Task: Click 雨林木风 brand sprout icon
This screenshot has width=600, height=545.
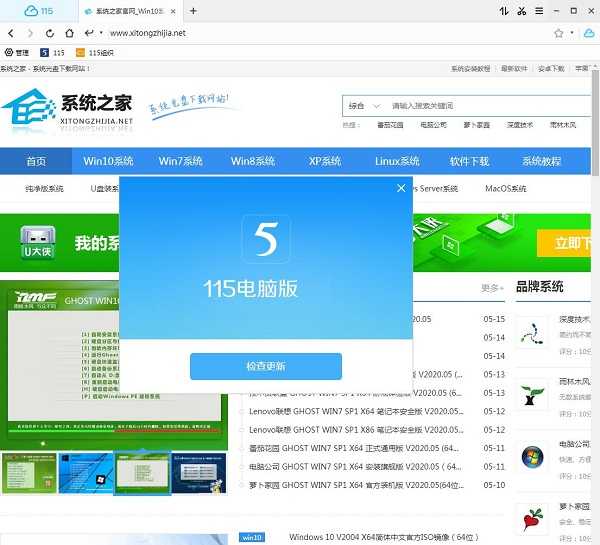Action: click(x=532, y=395)
